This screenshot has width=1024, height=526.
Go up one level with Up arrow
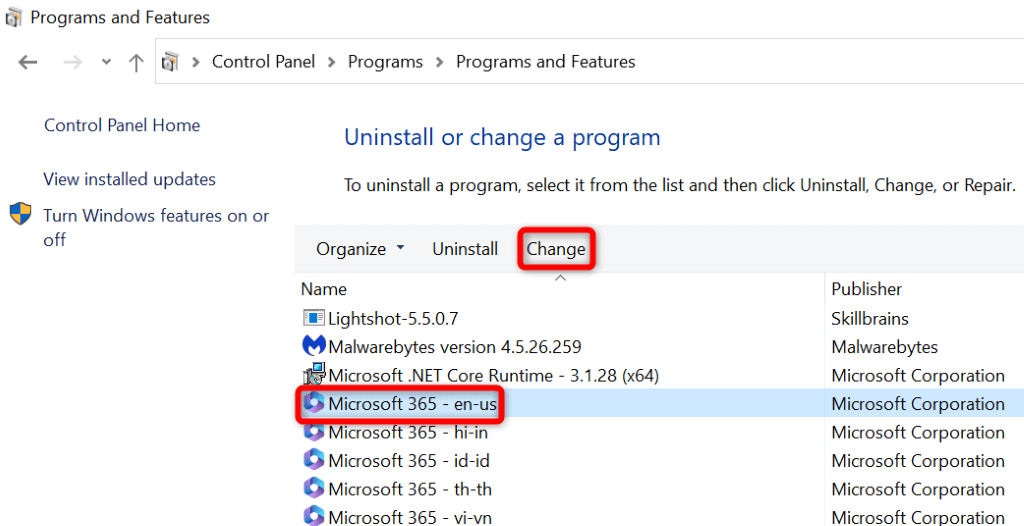pos(136,62)
